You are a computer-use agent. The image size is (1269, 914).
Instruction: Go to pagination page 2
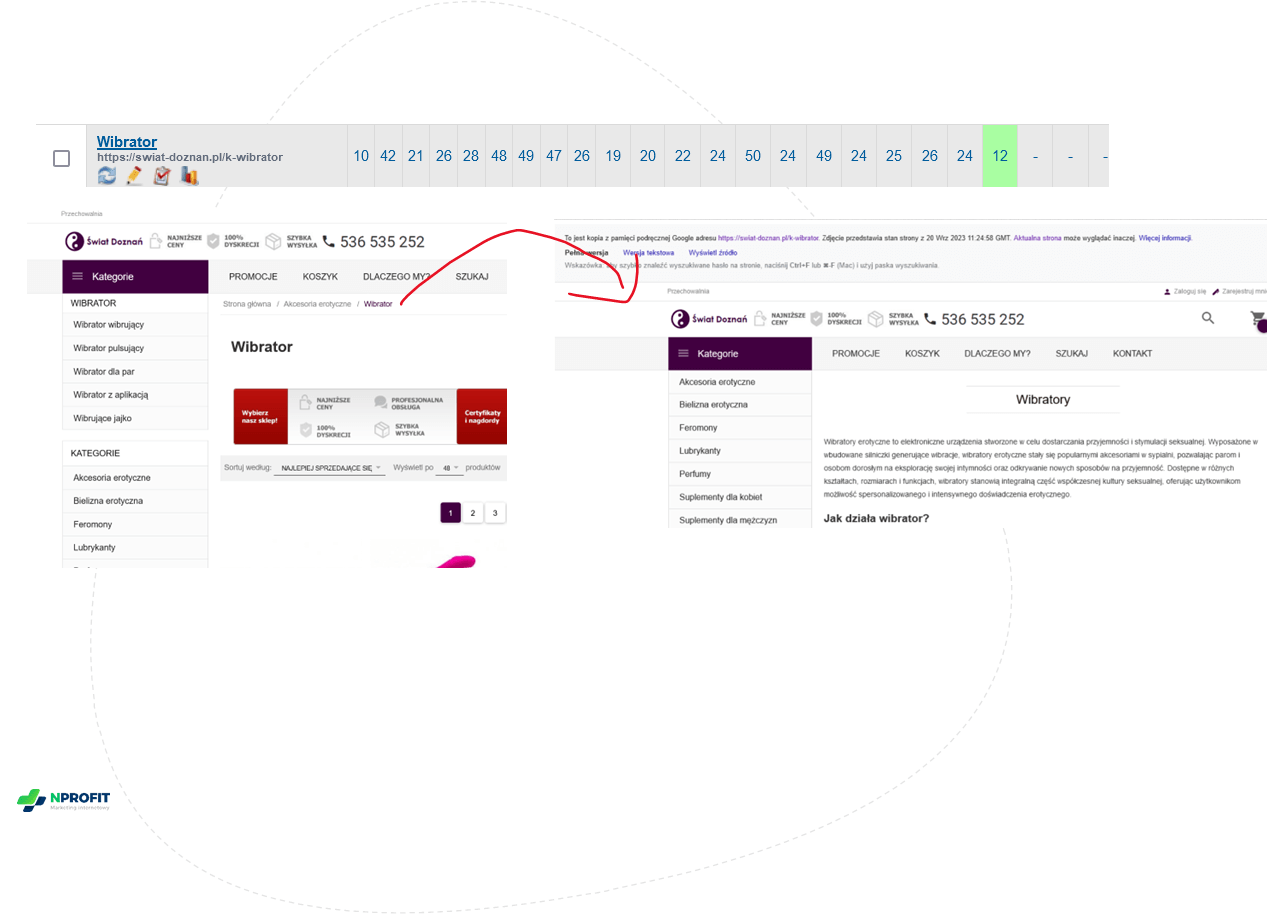pyautogui.click(x=473, y=513)
